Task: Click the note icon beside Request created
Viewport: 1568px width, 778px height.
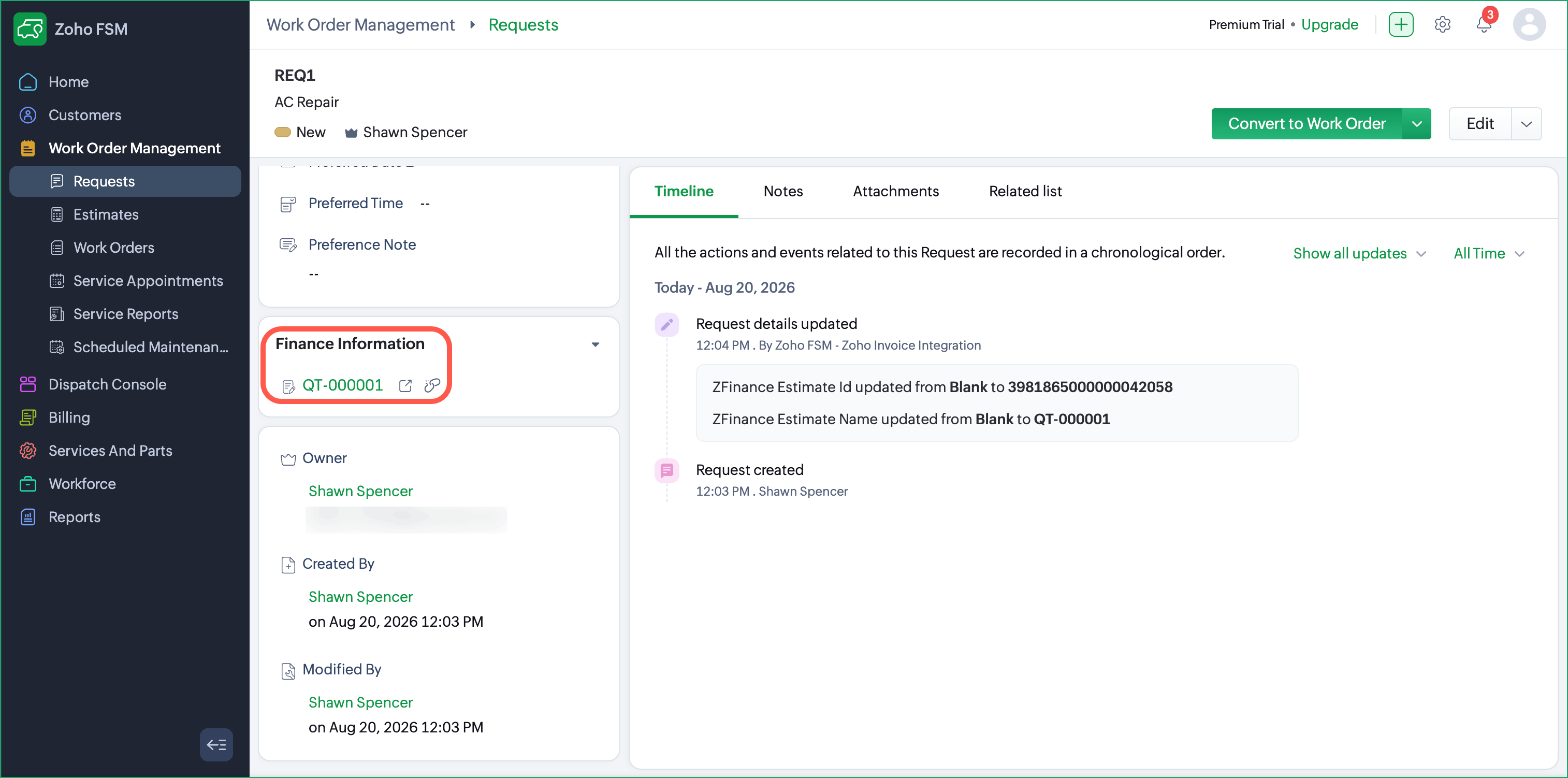Action: point(666,470)
